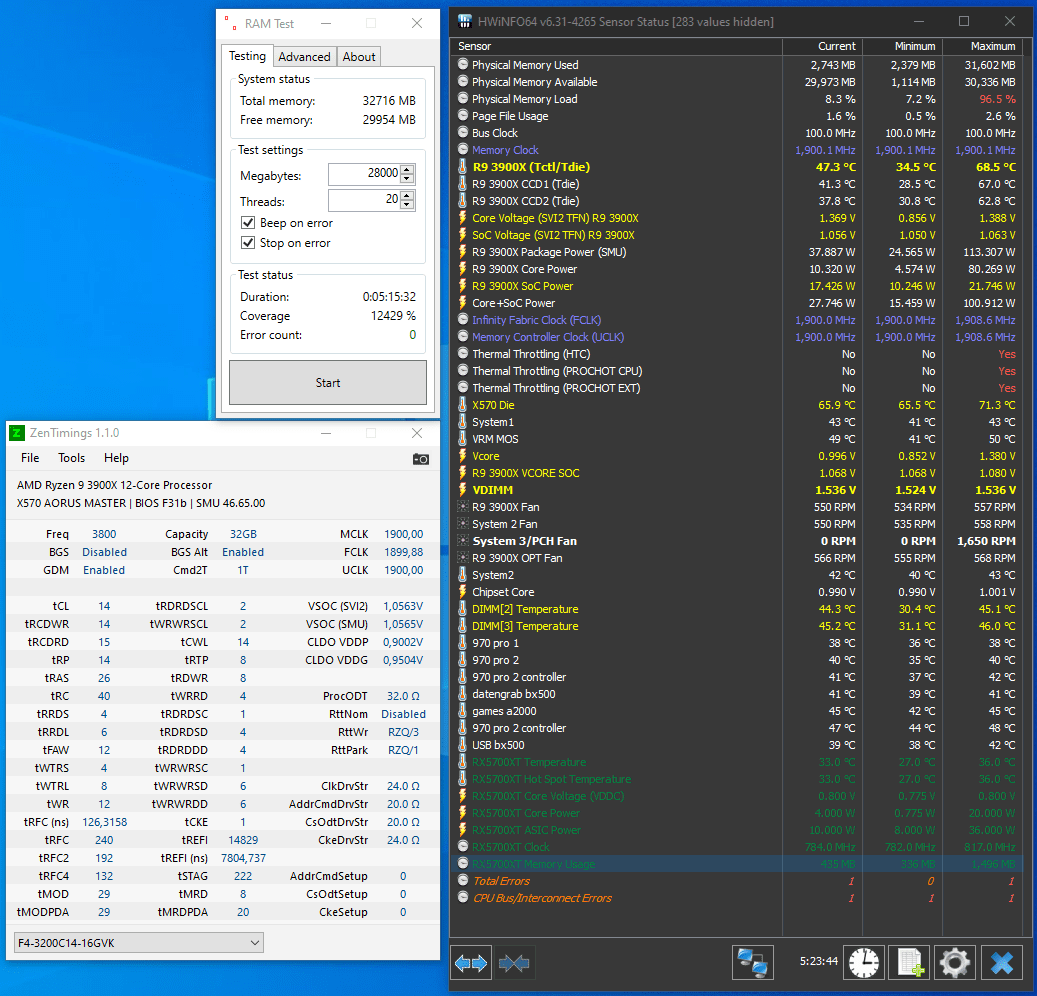Image resolution: width=1037 pixels, height=996 pixels.
Task: Click the Maximum column header in HWiNFO
Action: tap(982, 46)
